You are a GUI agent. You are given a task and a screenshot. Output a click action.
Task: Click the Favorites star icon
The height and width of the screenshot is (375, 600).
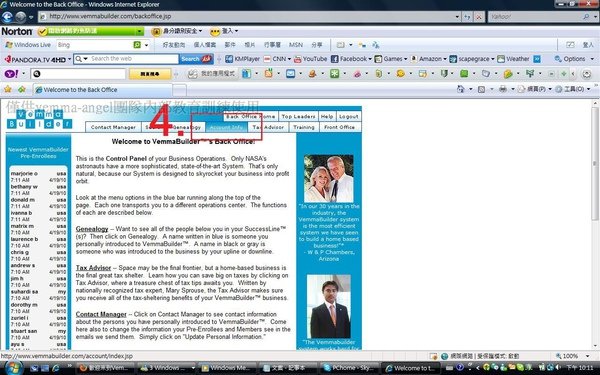pyautogui.click(x=7, y=89)
